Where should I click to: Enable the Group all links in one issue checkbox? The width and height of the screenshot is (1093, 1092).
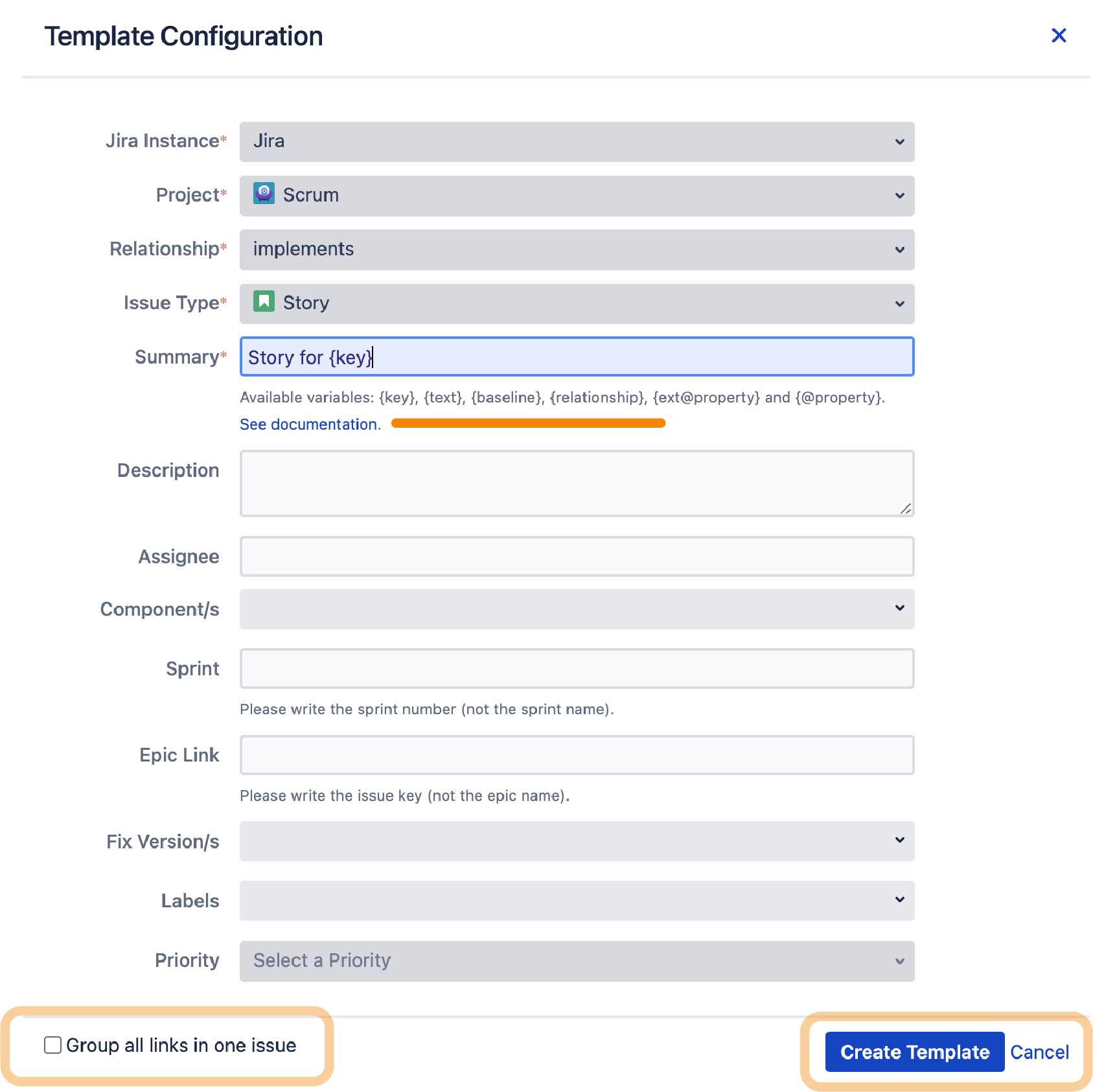(x=52, y=1044)
